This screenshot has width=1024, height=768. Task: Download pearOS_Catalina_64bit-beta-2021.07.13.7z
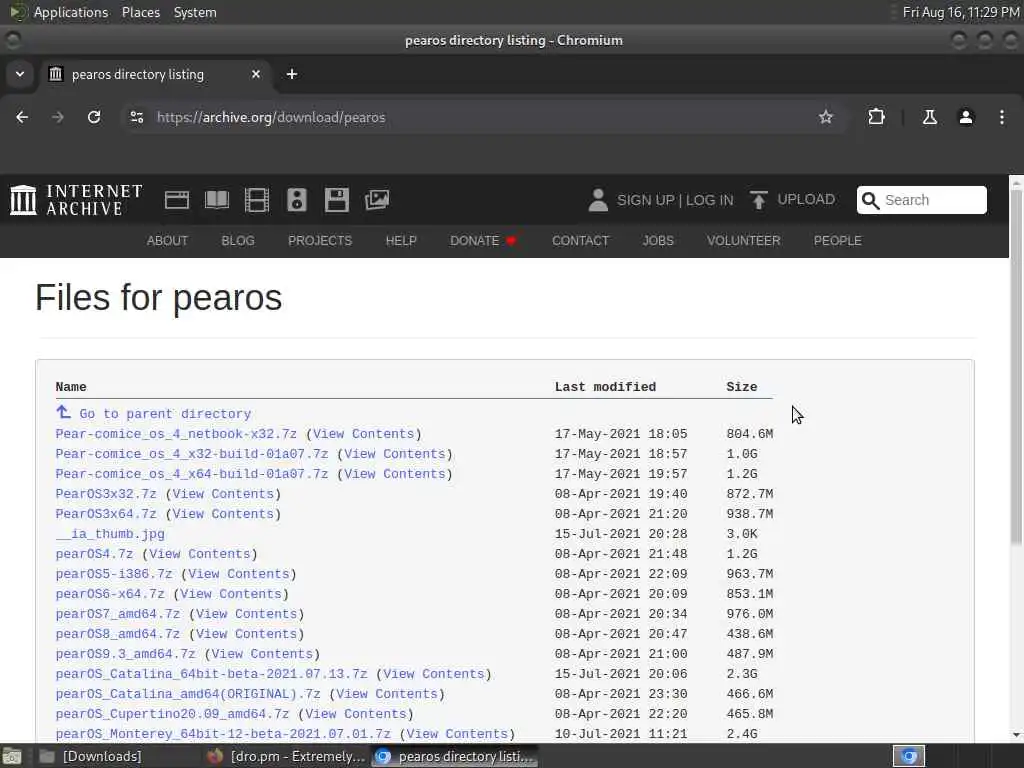click(212, 674)
